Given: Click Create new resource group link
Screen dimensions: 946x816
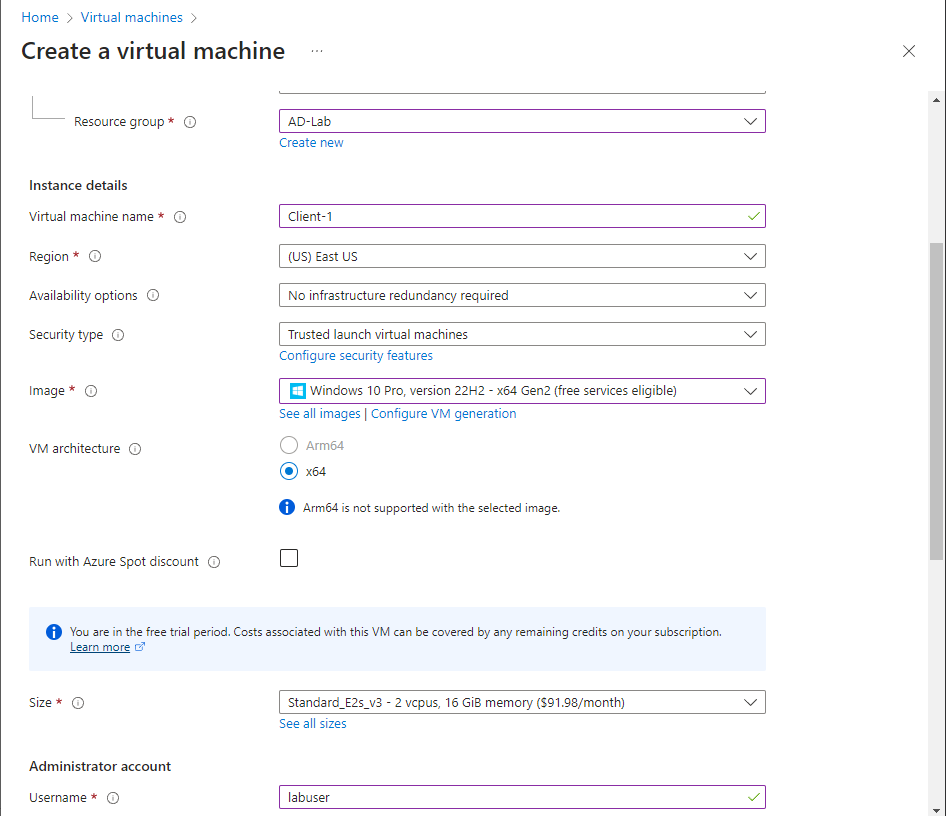Looking at the screenshot, I should (311, 143).
